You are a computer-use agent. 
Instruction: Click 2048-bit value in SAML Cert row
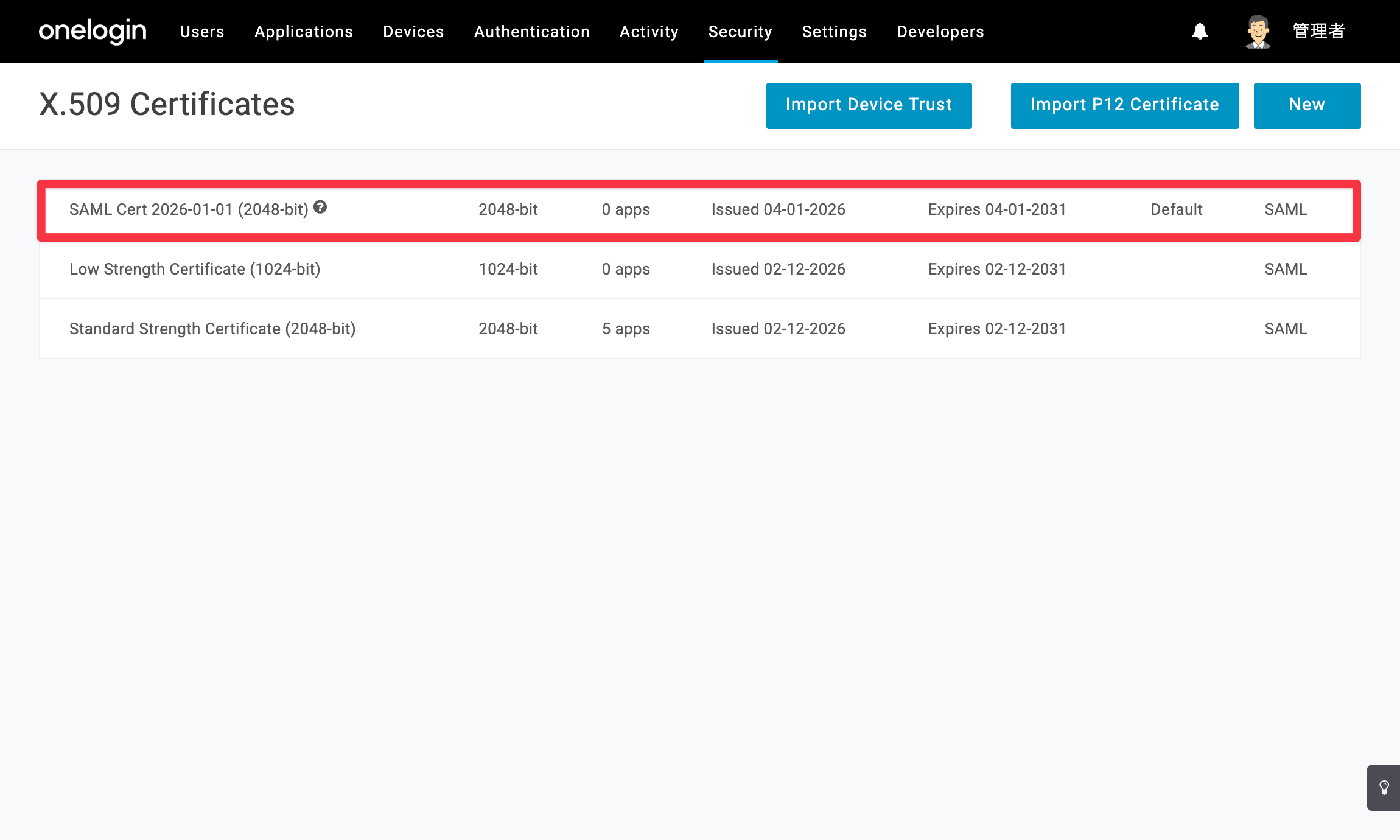point(508,209)
